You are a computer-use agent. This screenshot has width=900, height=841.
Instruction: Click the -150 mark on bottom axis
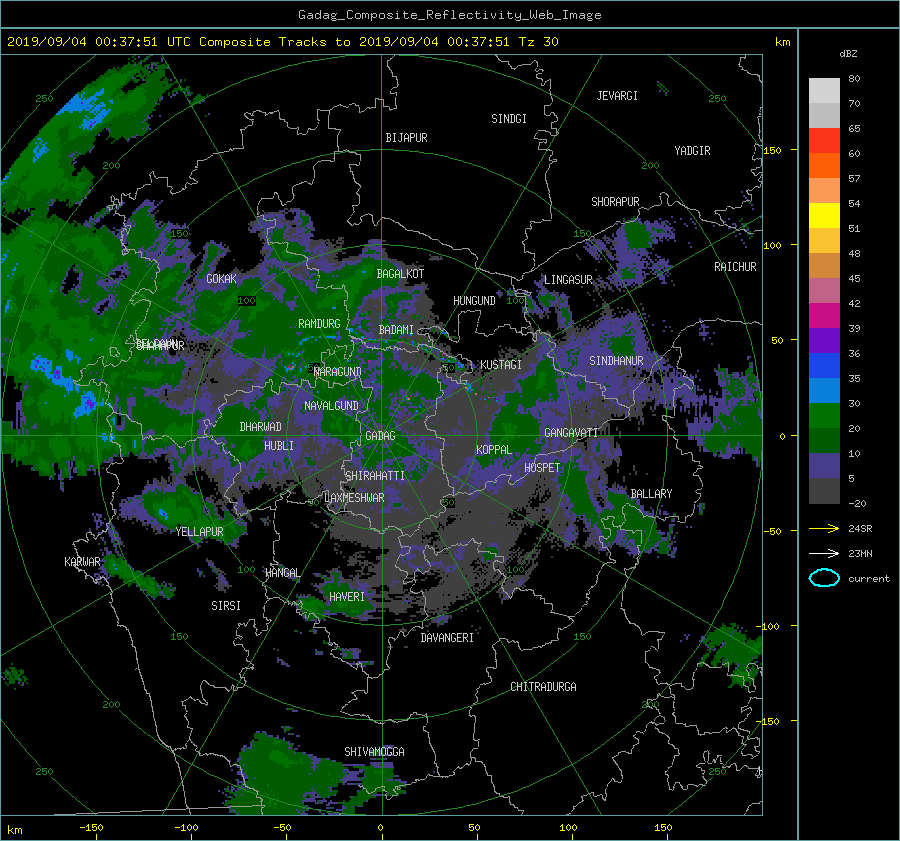91,827
